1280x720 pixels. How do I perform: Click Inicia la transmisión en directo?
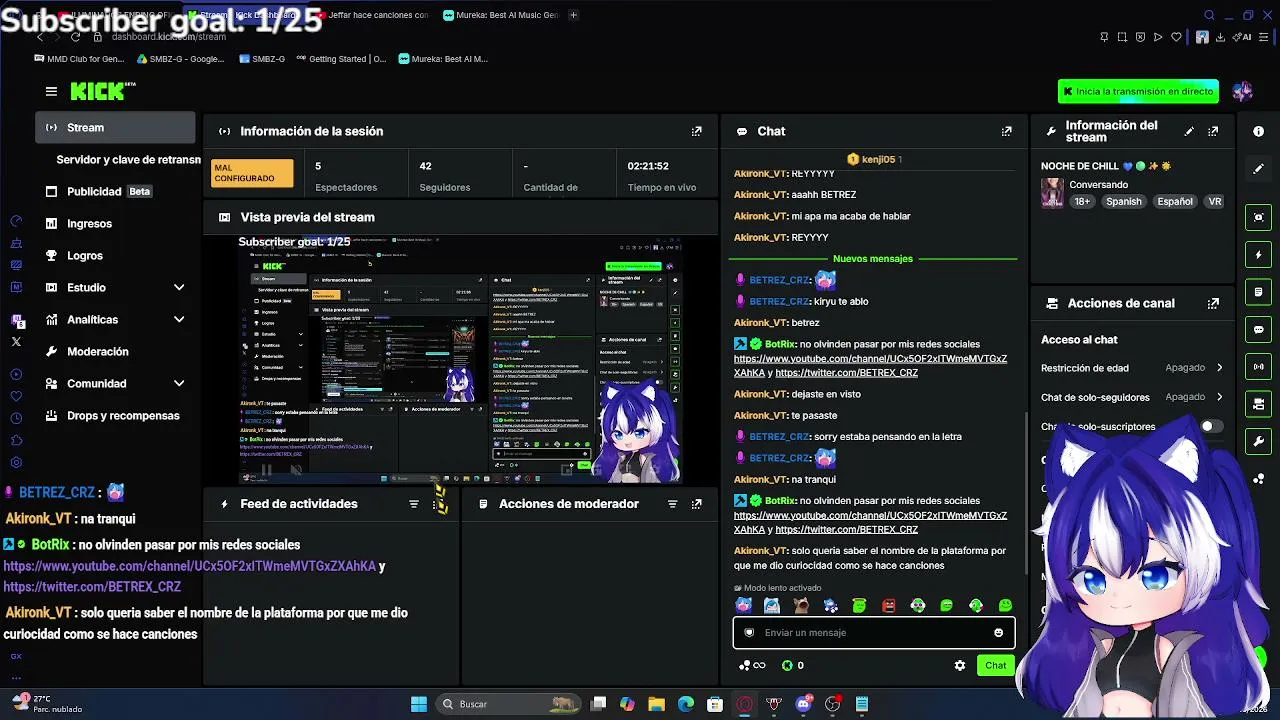pyautogui.click(x=1138, y=91)
